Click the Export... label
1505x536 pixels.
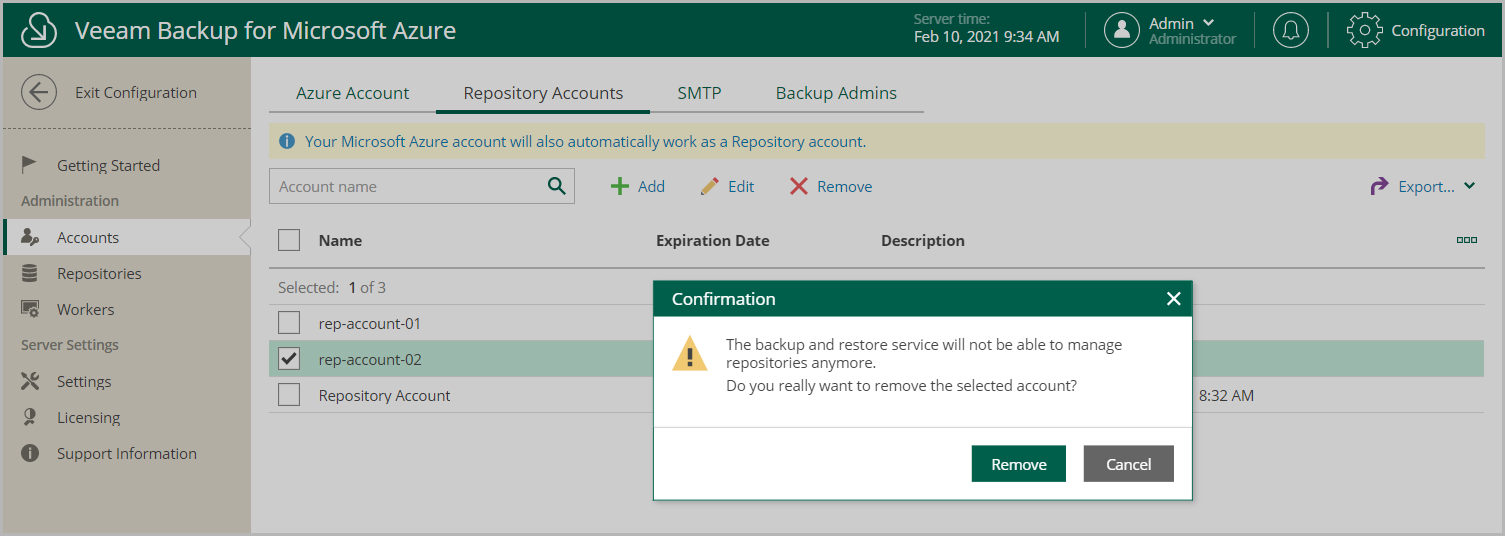click(1426, 186)
